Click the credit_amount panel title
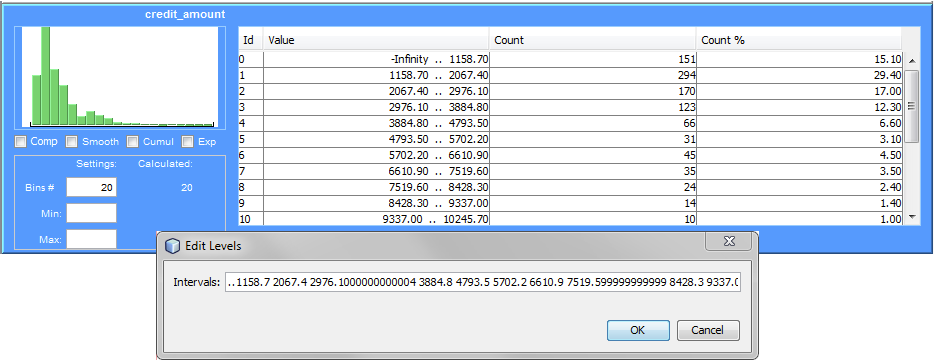The image size is (937, 362). (x=185, y=14)
